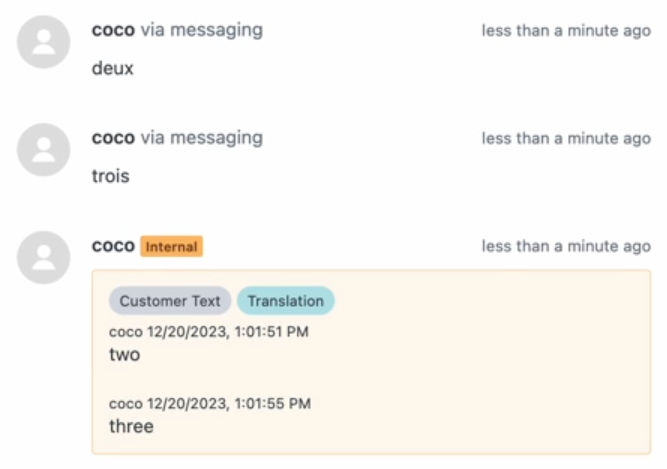Screen dimensions: 667x469
Task: Click the message text 'deux'
Action: pos(113,68)
